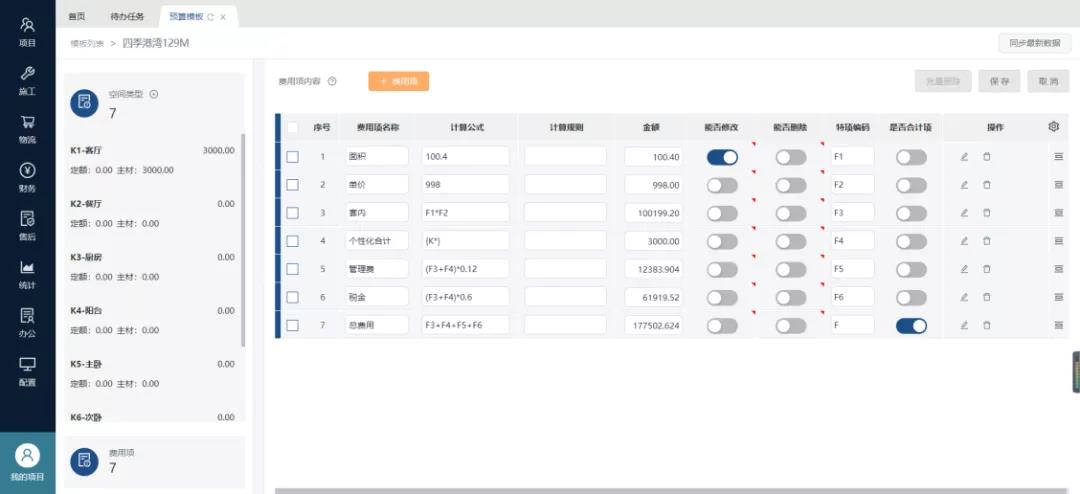
Task: Open the 物流 cart icon in sidebar
Action: pyautogui.click(x=27, y=128)
